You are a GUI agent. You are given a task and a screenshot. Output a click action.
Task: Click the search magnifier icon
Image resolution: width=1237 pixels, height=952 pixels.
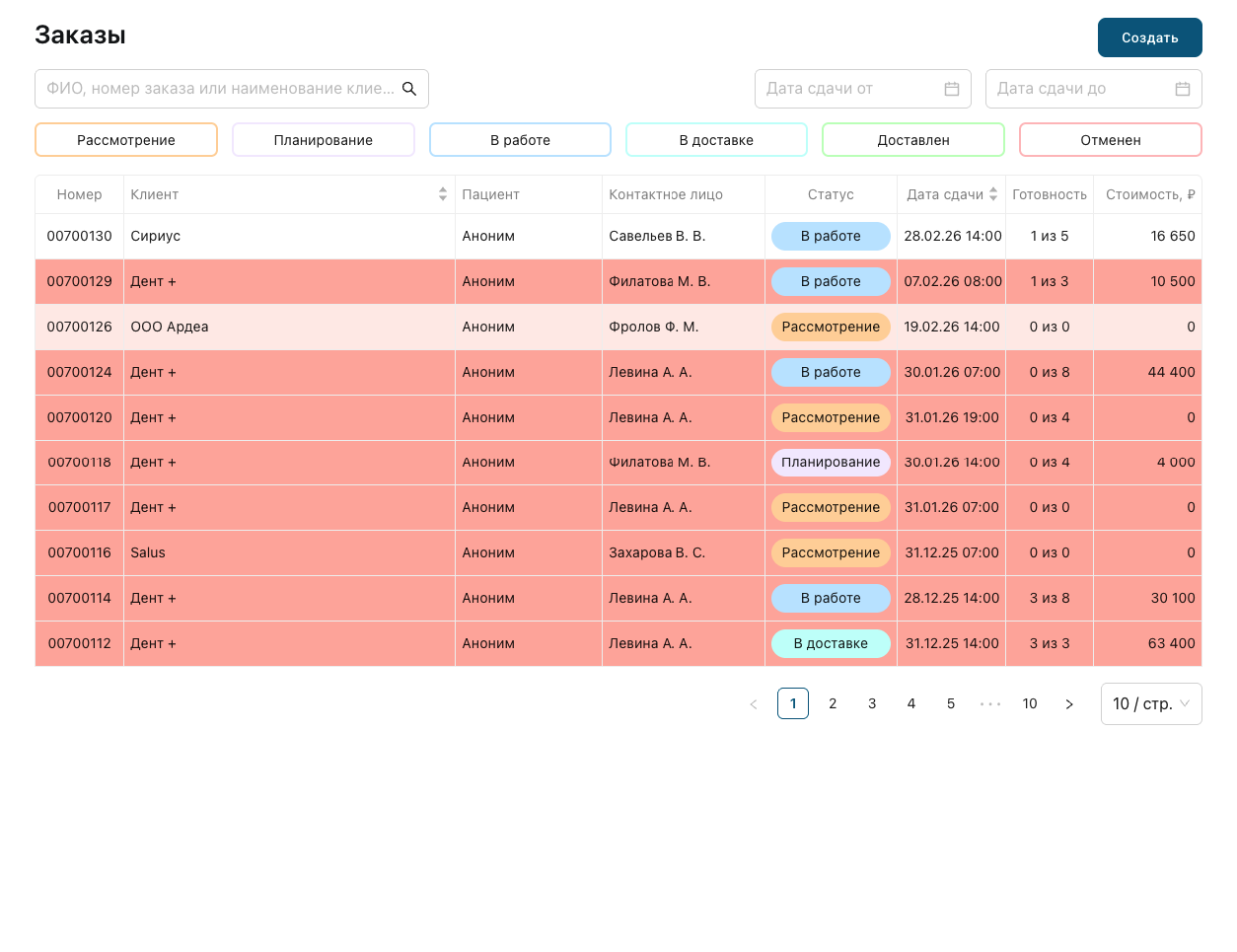pyautogui.click(x=409, y=89)
